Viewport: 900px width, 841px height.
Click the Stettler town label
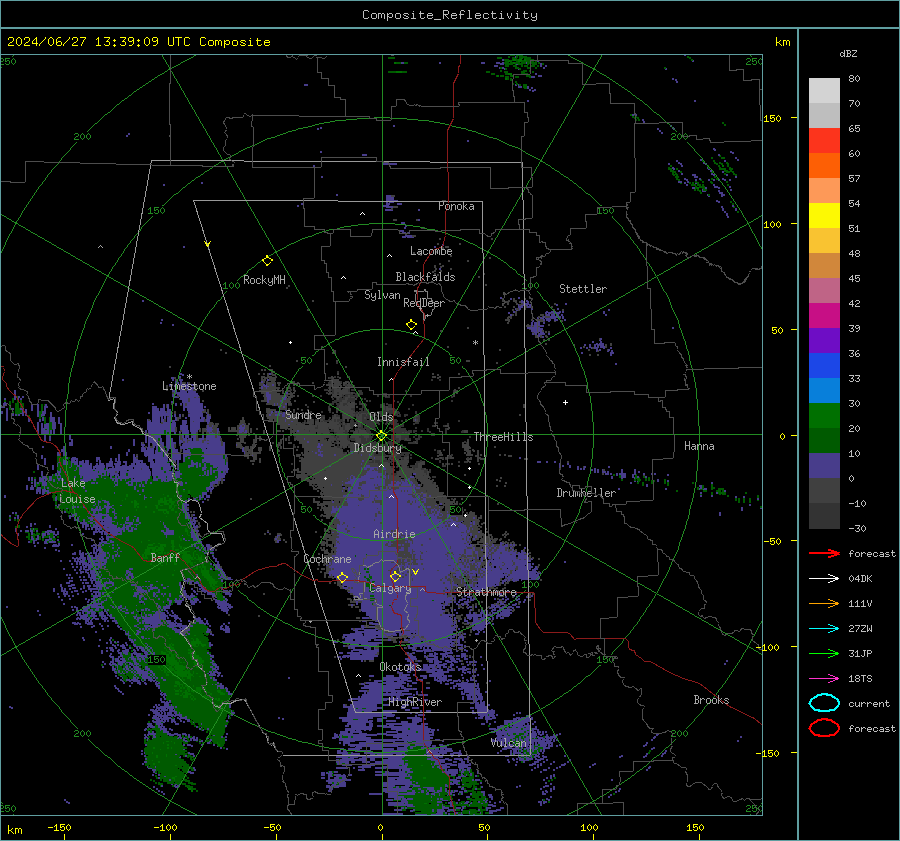[583, 289]
